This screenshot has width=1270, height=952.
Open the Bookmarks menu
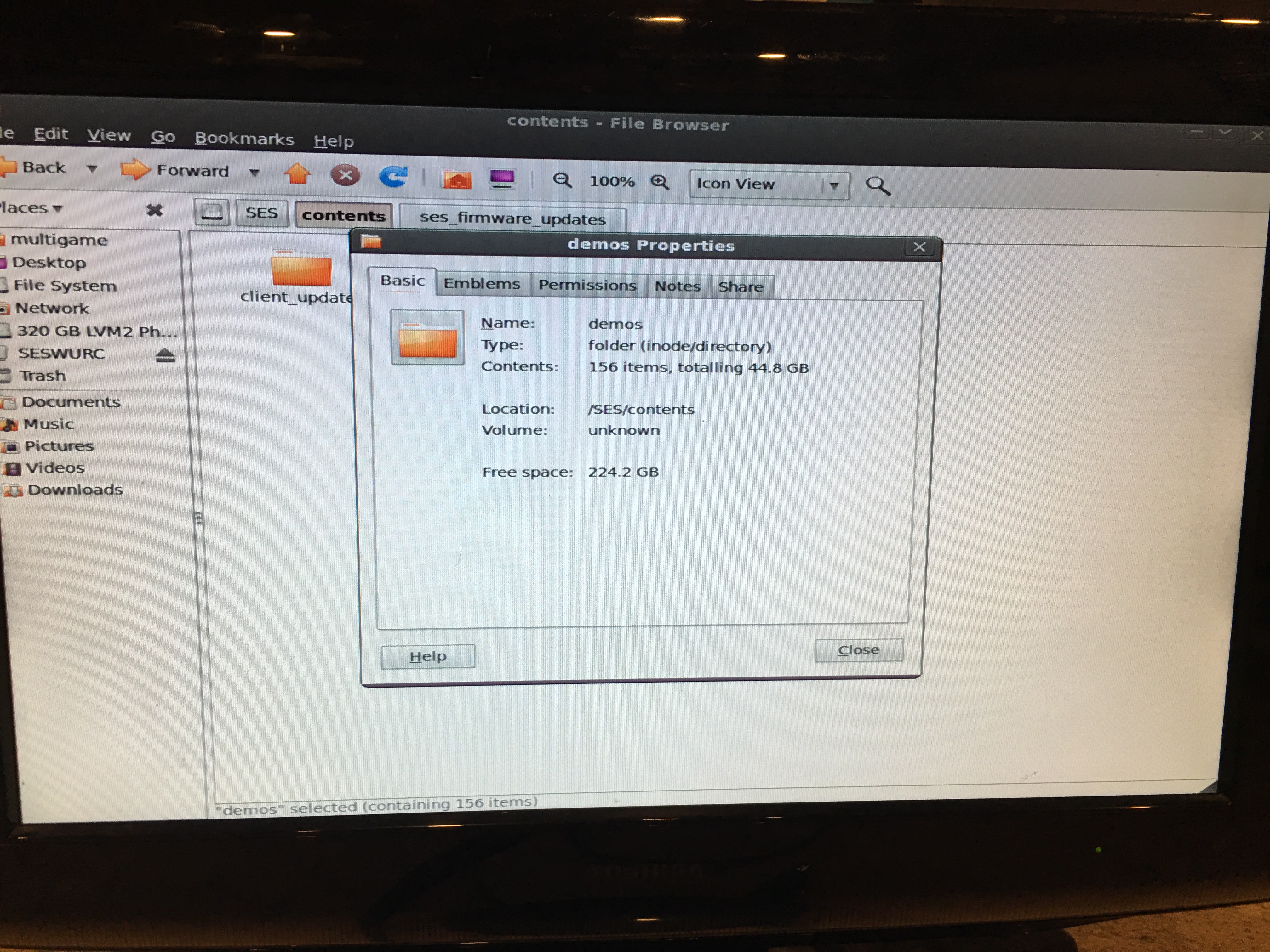pyautogui.click(x=245, y=139)
